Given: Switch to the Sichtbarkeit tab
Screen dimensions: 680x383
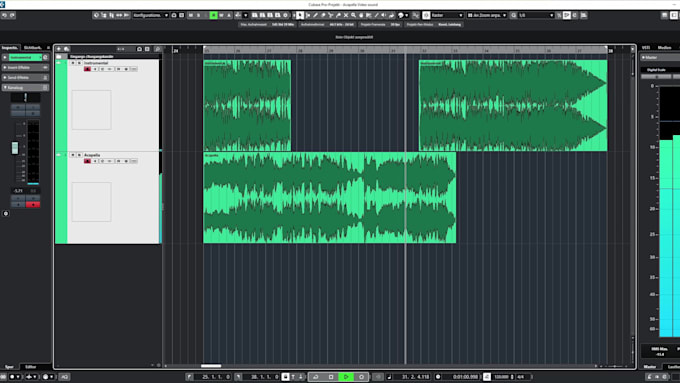Looking at the screenshot, I should click(x=33, y=48).
